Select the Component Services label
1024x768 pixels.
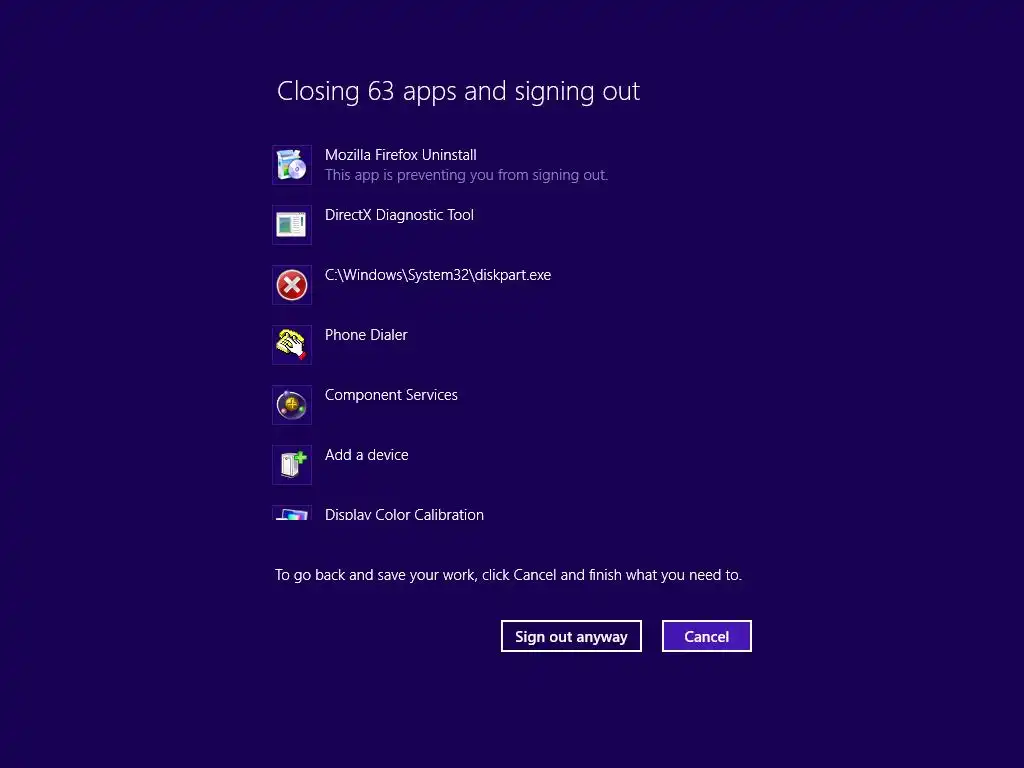coord(391,395)
